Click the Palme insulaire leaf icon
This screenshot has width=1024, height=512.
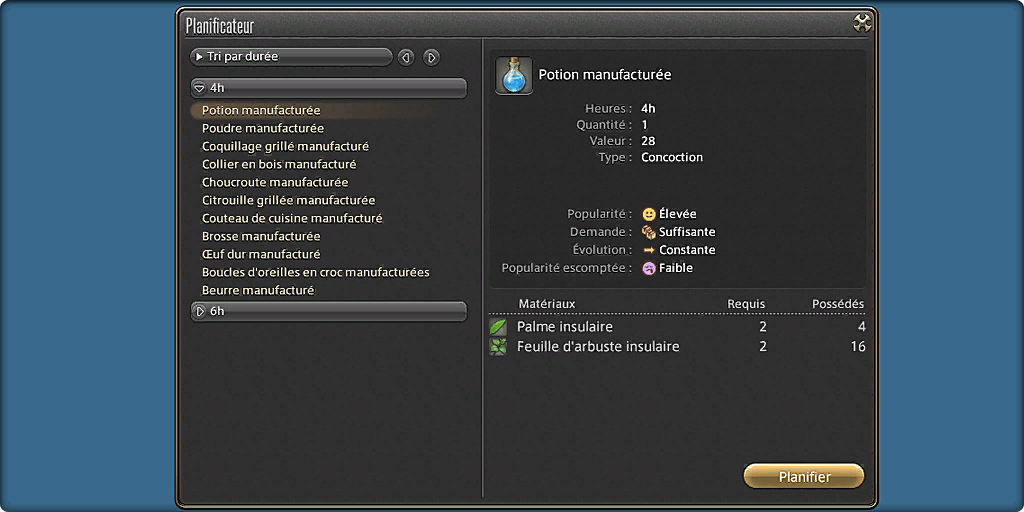point(498,327)
